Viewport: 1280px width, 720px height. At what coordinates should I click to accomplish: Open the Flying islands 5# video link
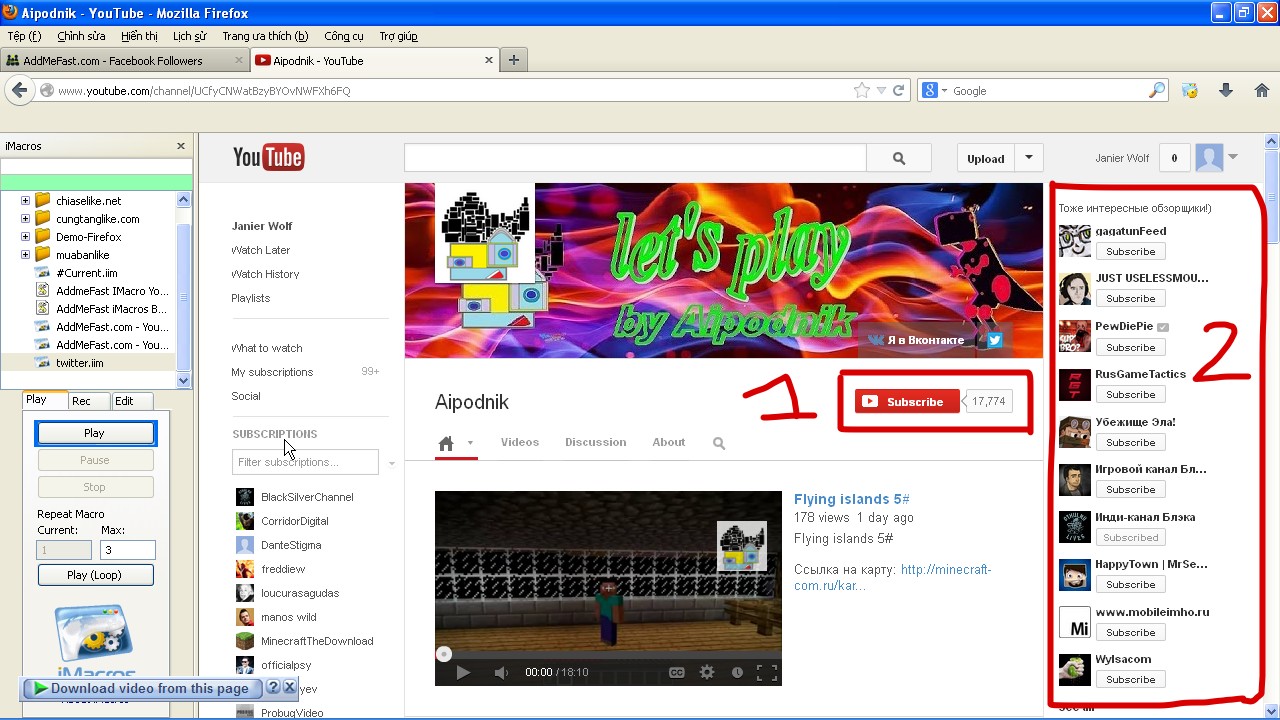tap(851, 499)
